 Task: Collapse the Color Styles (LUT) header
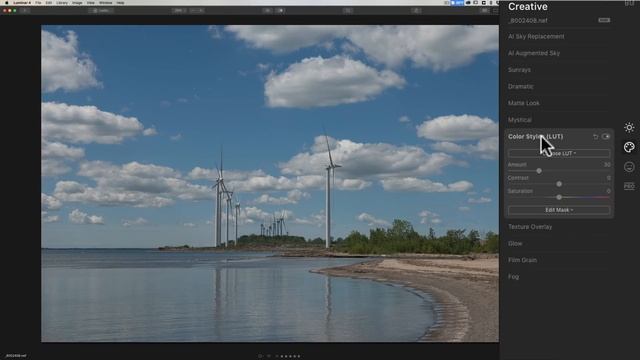536,137
